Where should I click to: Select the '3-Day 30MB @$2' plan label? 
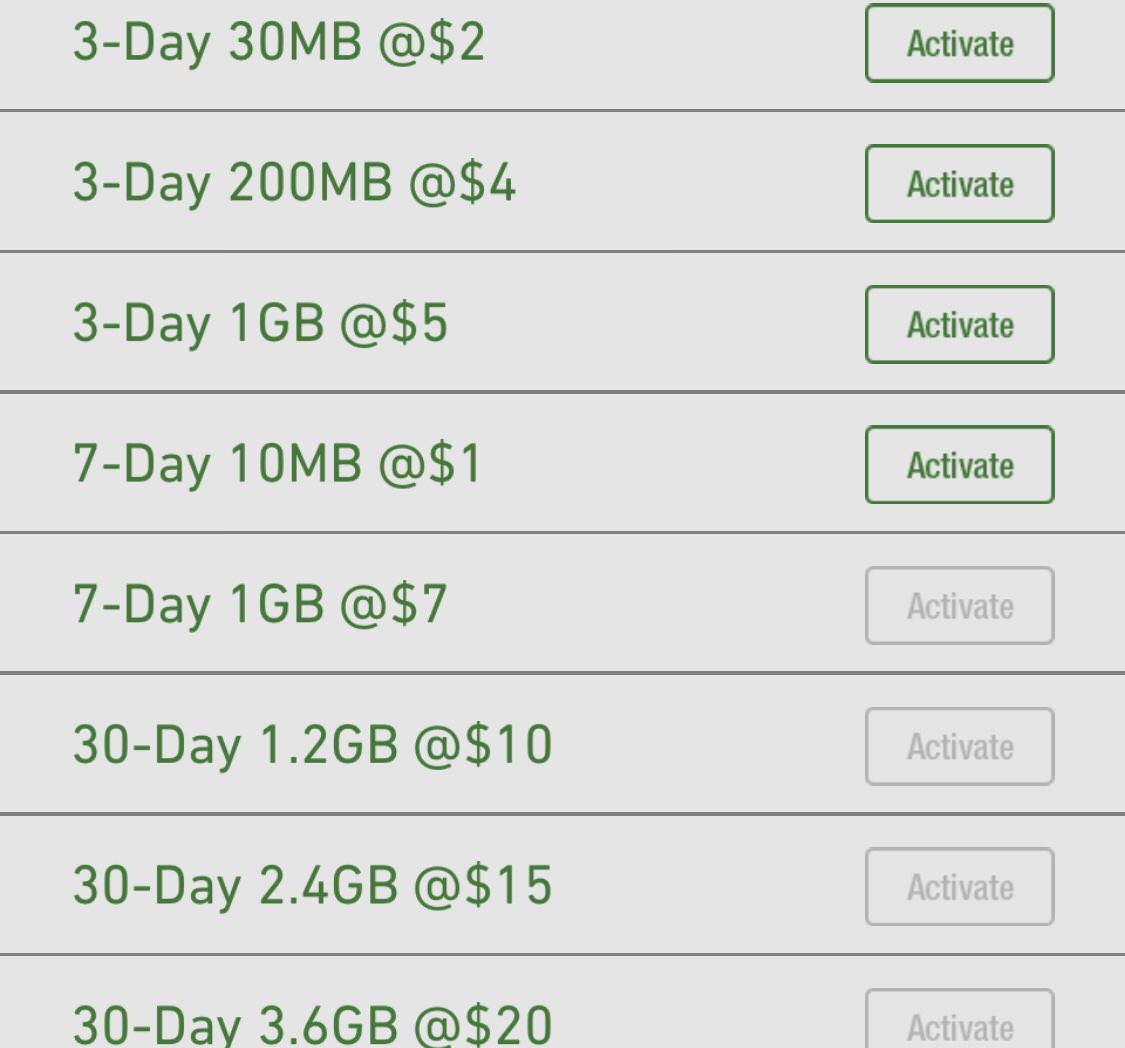pos(278,44)
